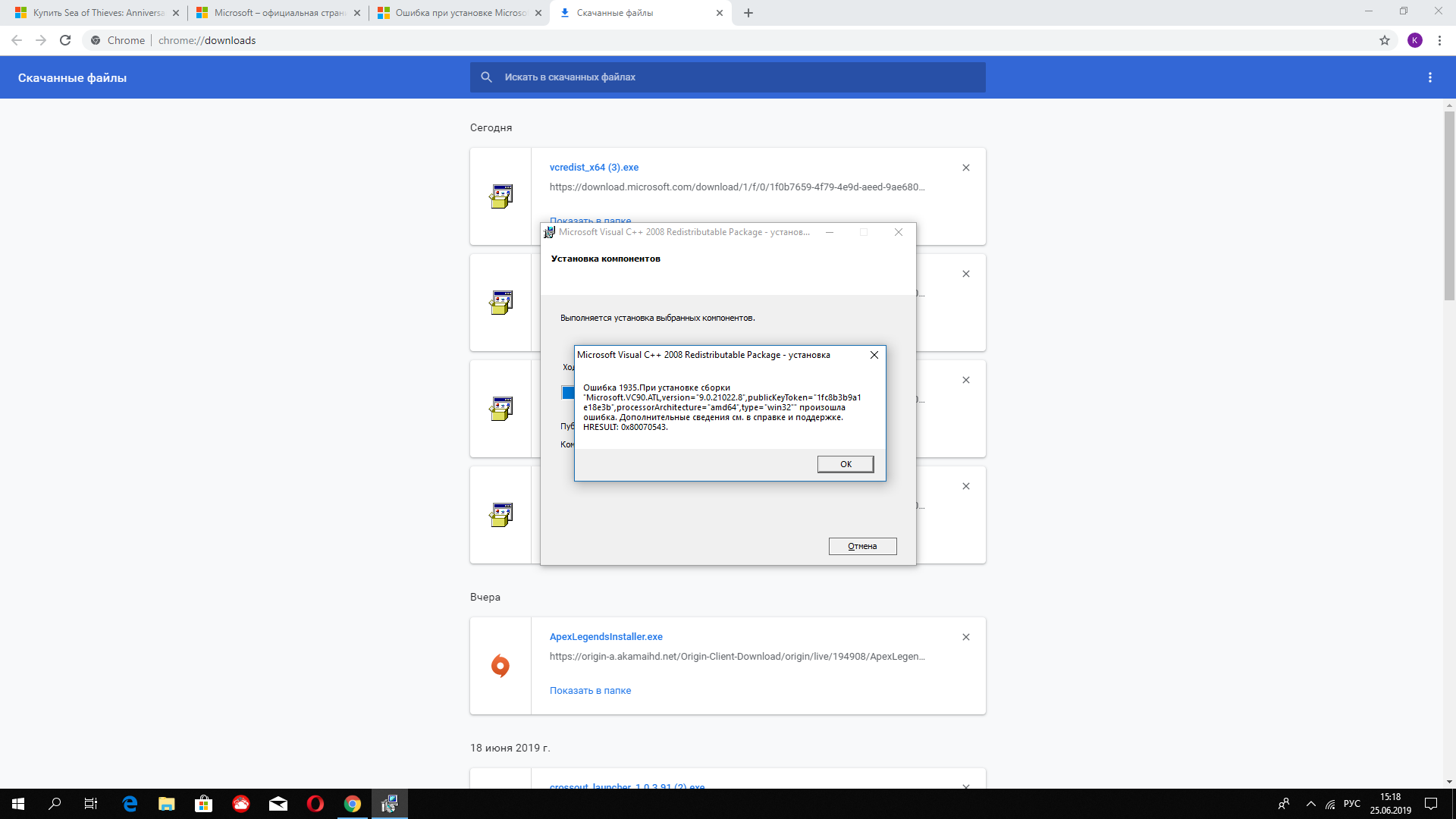1456x819 pixels.
Task: Remove the second download entry from today
Action: (966, 274)
